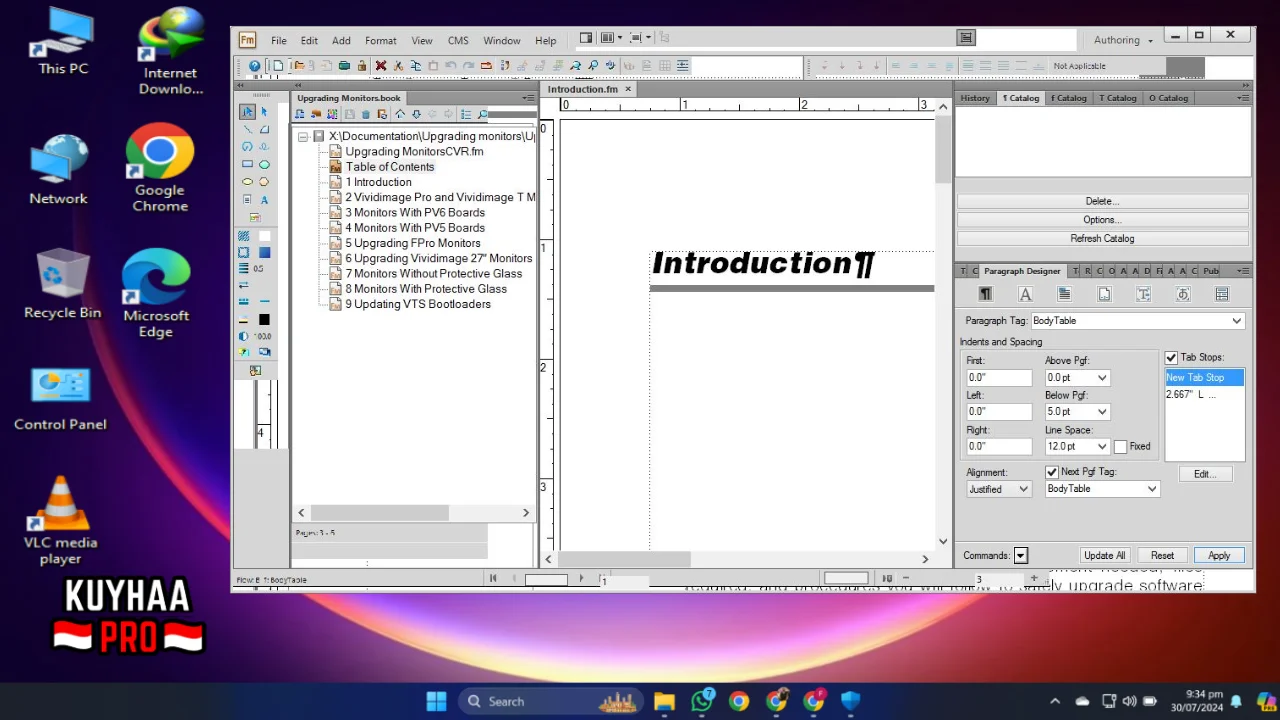The image size is (1280, 720).
Task: Toggle the Next Pgf Tag checkbox
Action: coord(1051,472)
